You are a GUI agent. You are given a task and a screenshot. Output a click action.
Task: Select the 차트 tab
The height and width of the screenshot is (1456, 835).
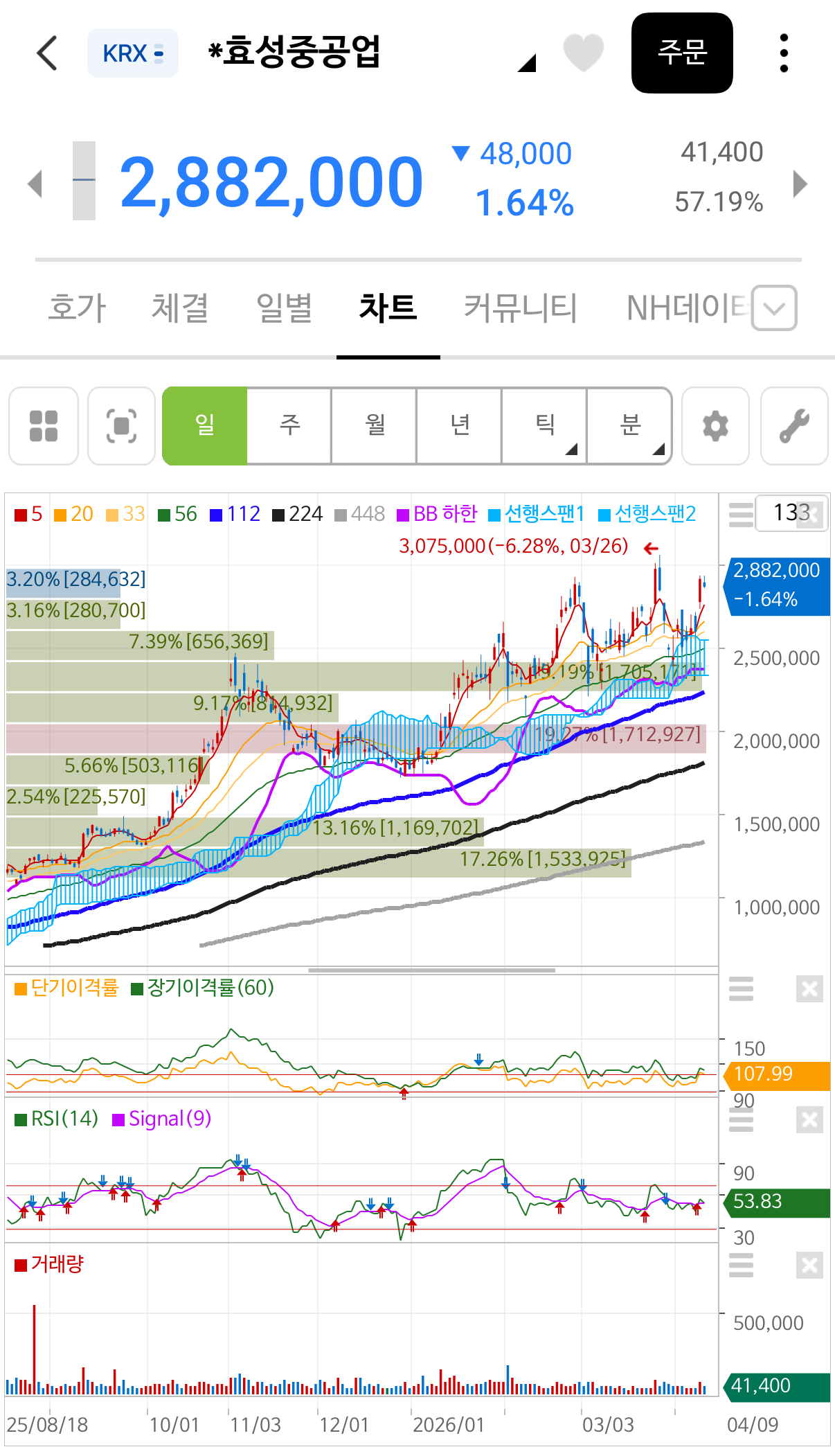click(388, 308)
